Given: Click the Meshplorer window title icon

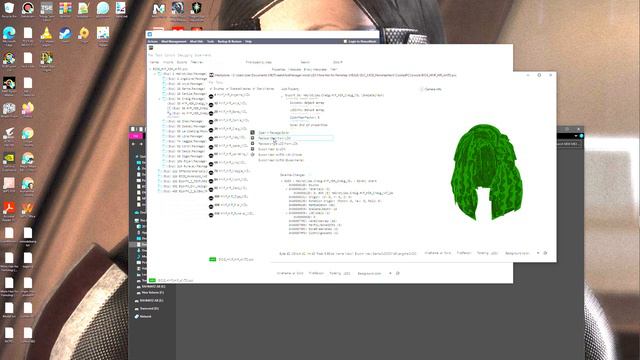Looking at the screenshot, I should pyautogui.click(x=211, y=75).
